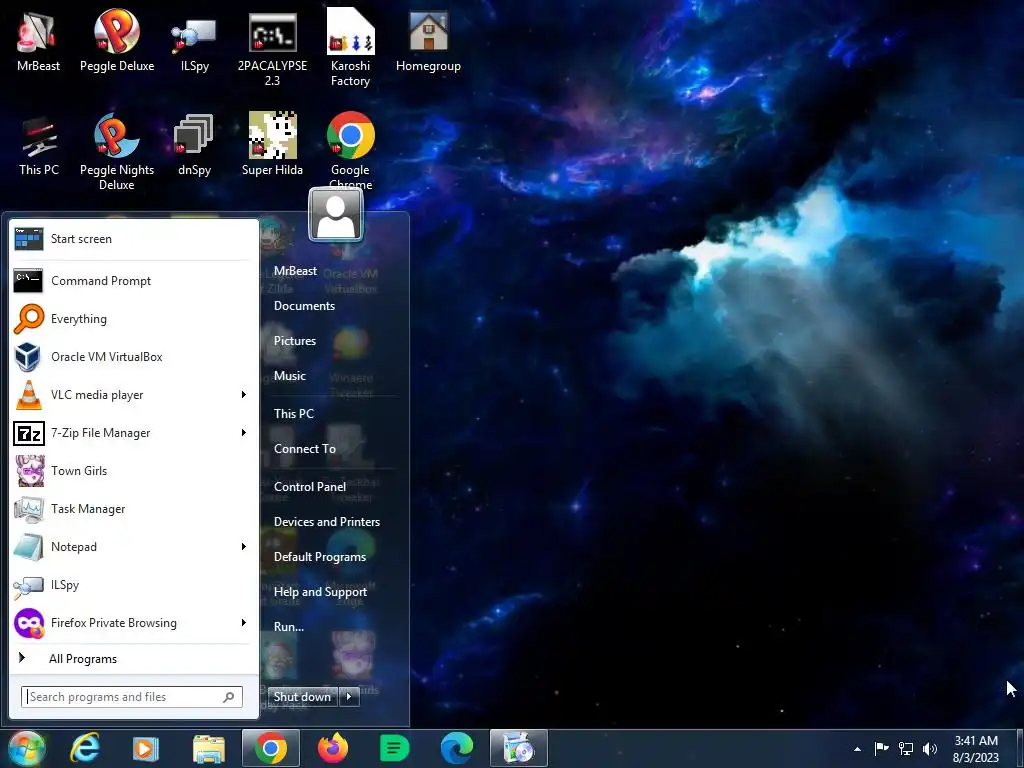
Task: Open Internet Explorer from taskbar
Action: coord(85,748)
